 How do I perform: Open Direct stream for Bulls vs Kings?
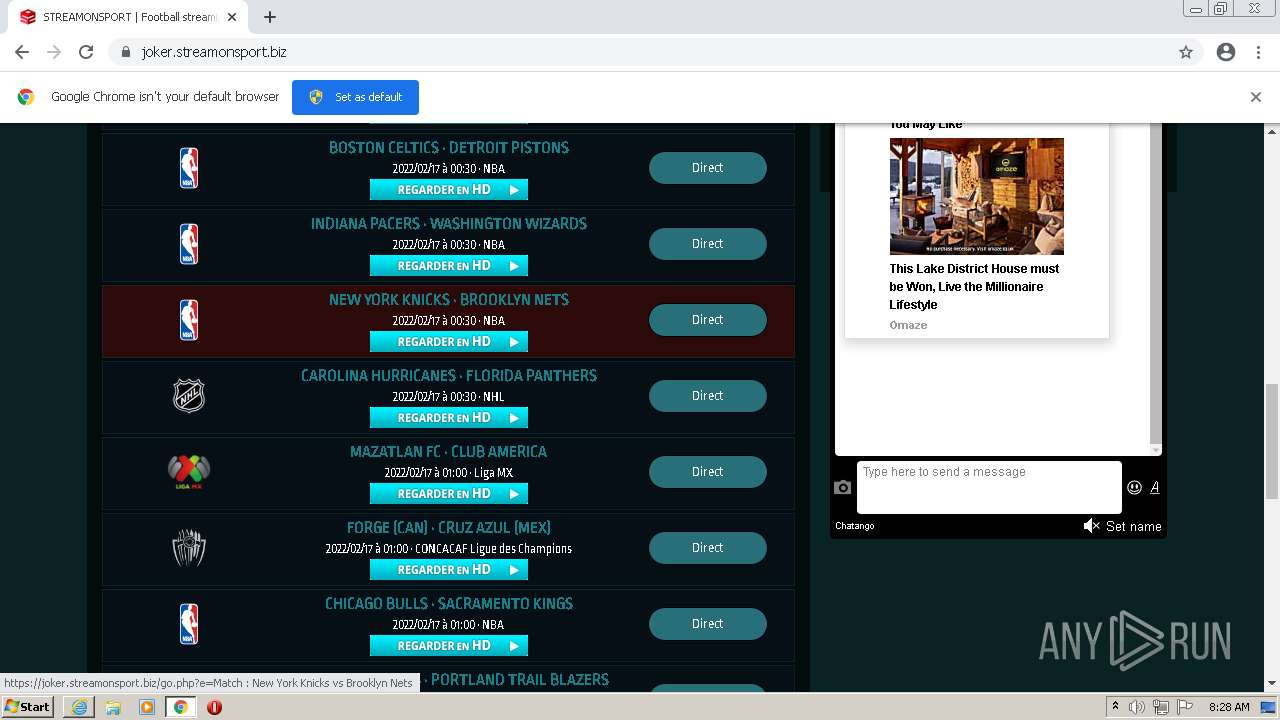tap(708, 624)
